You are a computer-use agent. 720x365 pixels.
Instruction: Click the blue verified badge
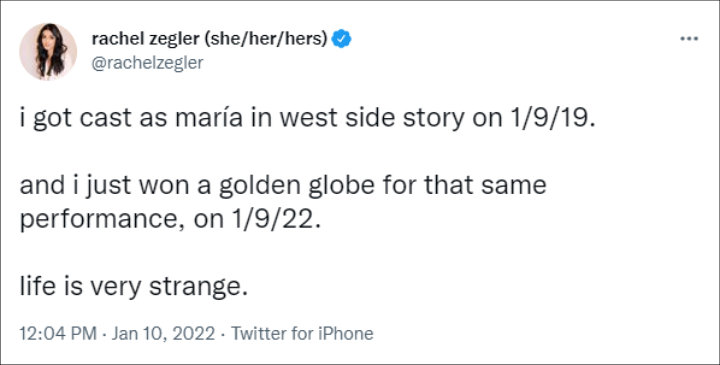click(341, 40)
